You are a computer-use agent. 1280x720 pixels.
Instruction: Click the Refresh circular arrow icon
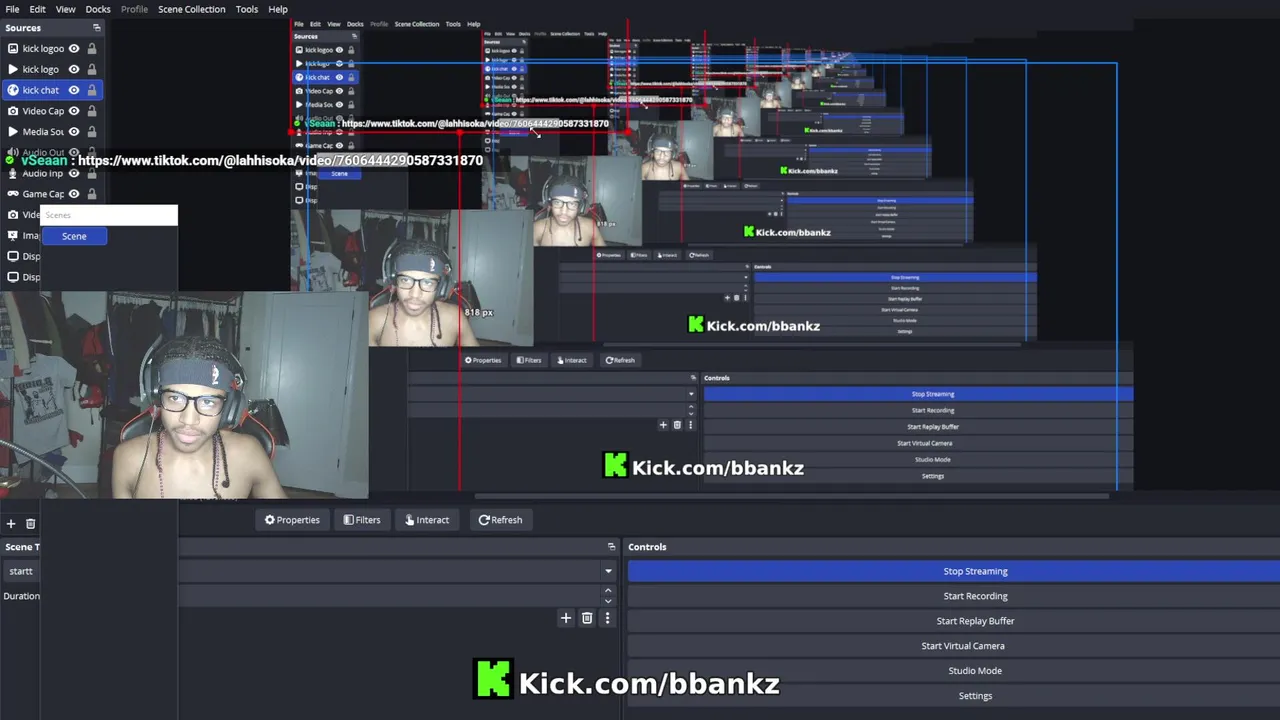coord(484,520)
